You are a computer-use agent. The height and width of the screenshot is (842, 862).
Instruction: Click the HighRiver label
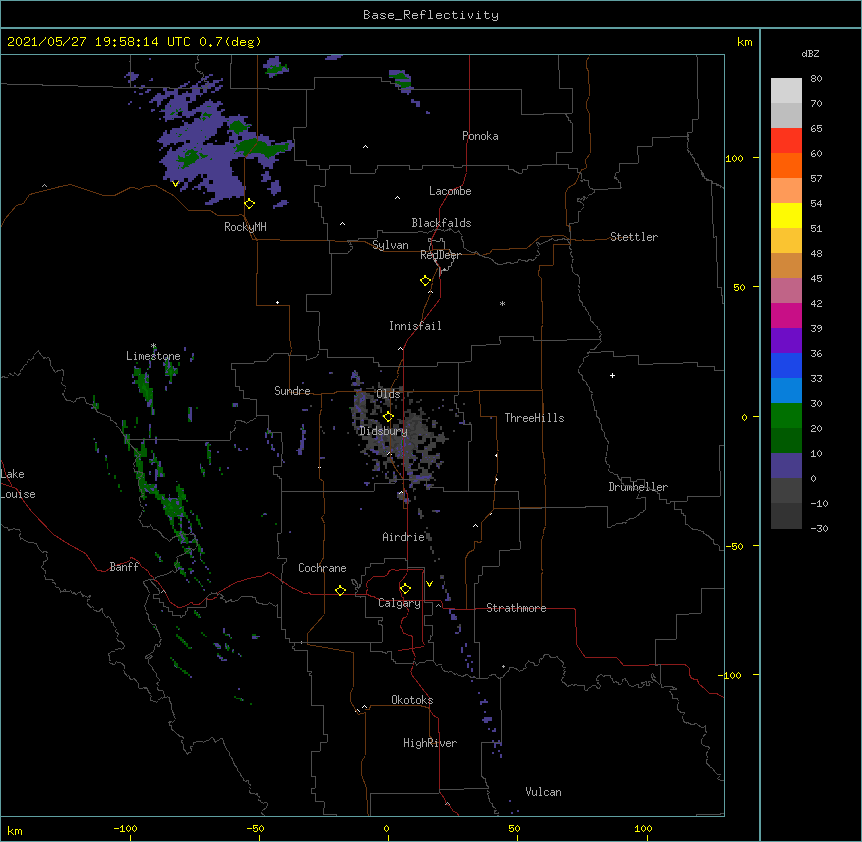coord(430,743)
